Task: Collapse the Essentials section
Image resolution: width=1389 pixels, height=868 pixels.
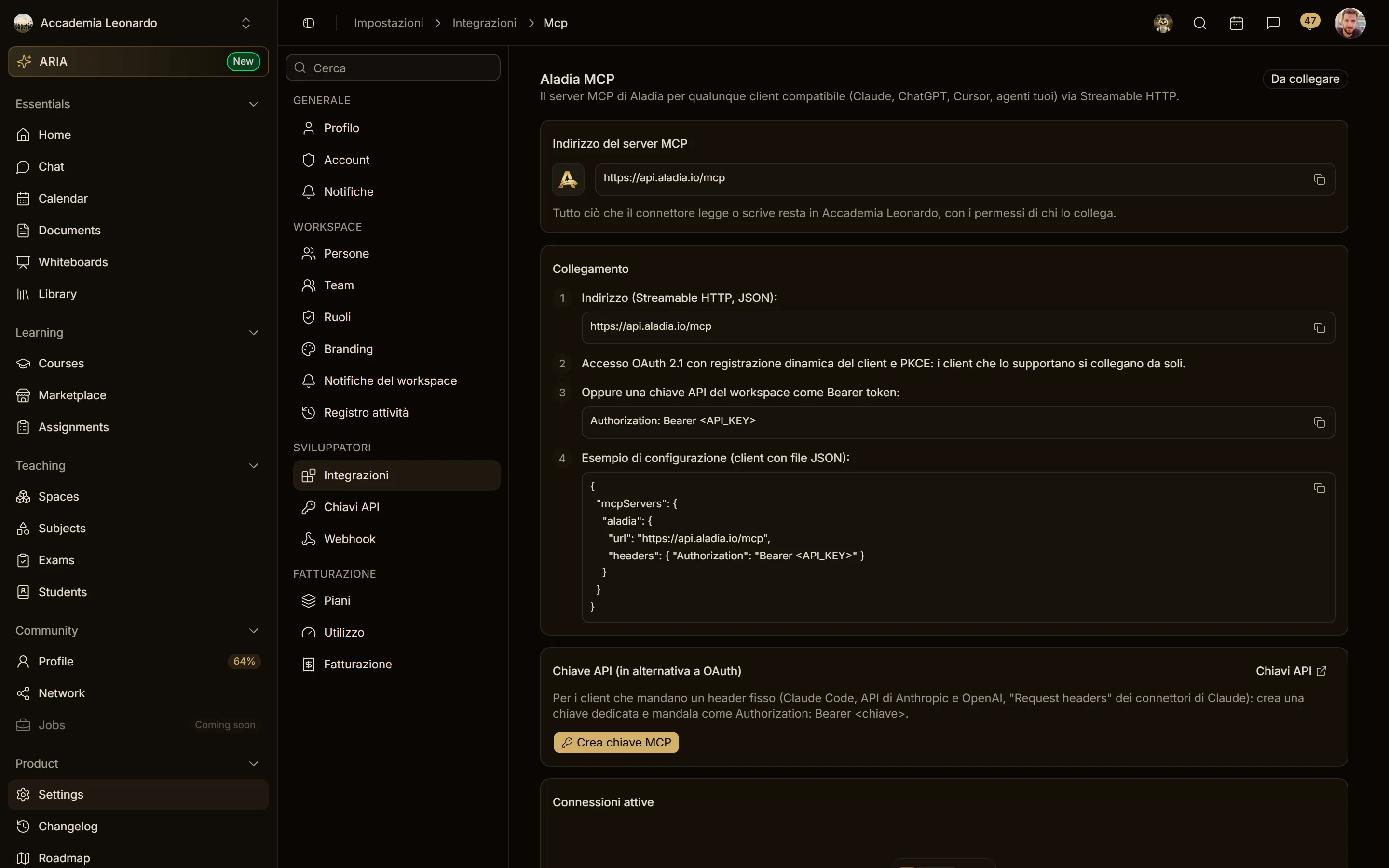Action: [x=253, y=104]
